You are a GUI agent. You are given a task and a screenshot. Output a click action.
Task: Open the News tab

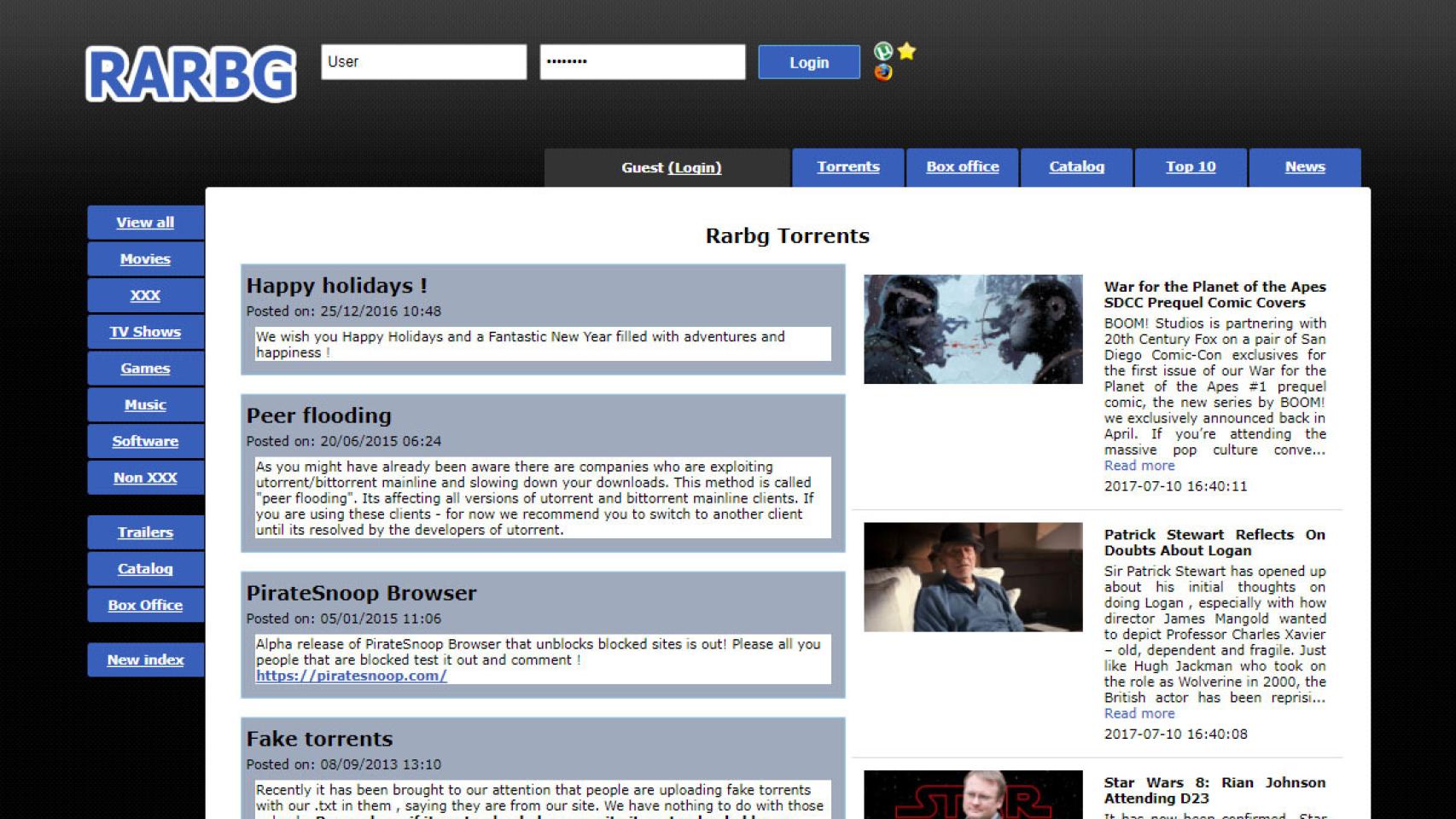coord(1306,167)
